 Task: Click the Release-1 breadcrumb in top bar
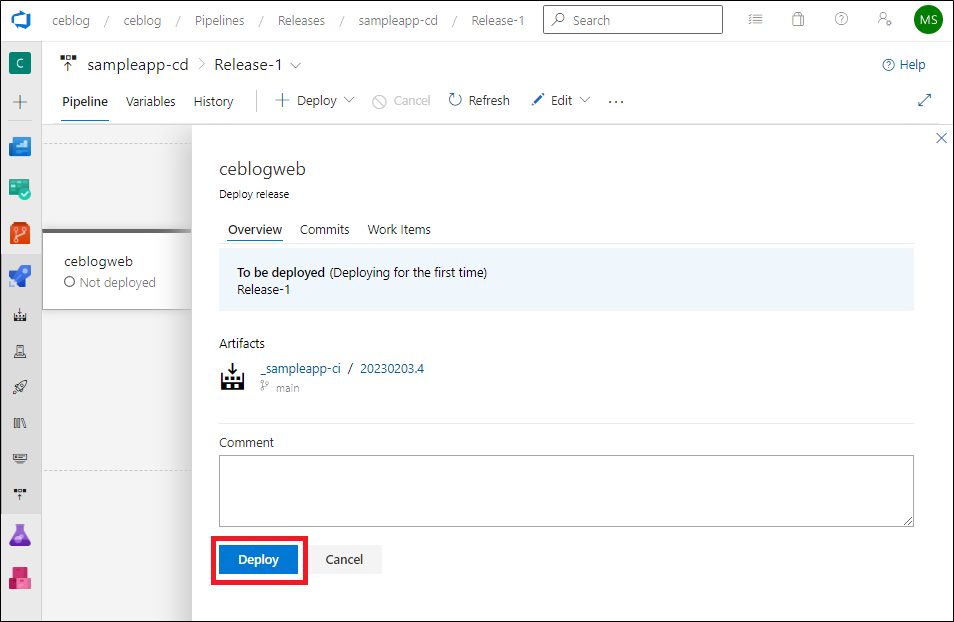click(x=498, y=20)
